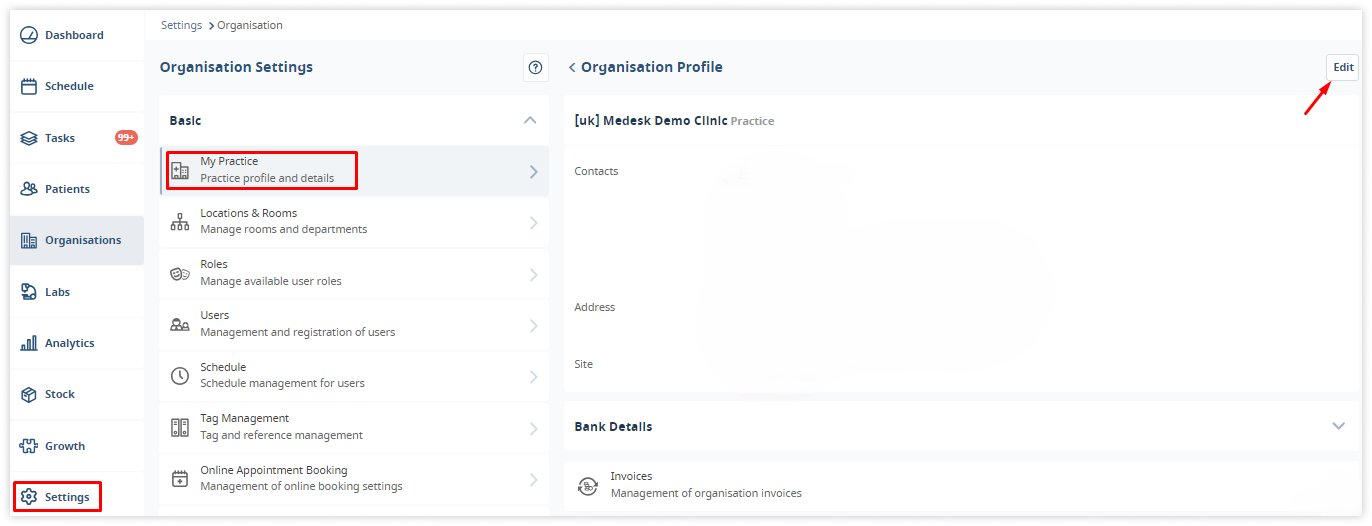Click 'Schedule management for users' text
1372x526 pixels.
282,383
